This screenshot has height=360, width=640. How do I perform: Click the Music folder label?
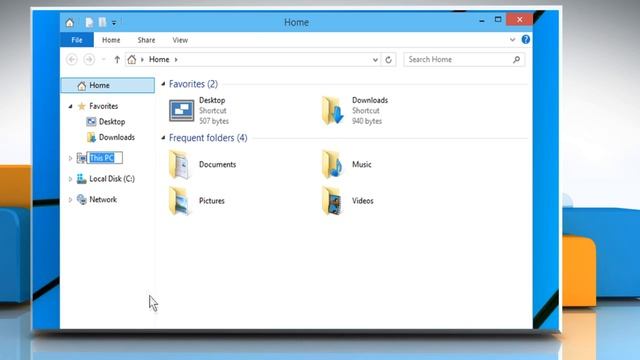click(362, 164)
